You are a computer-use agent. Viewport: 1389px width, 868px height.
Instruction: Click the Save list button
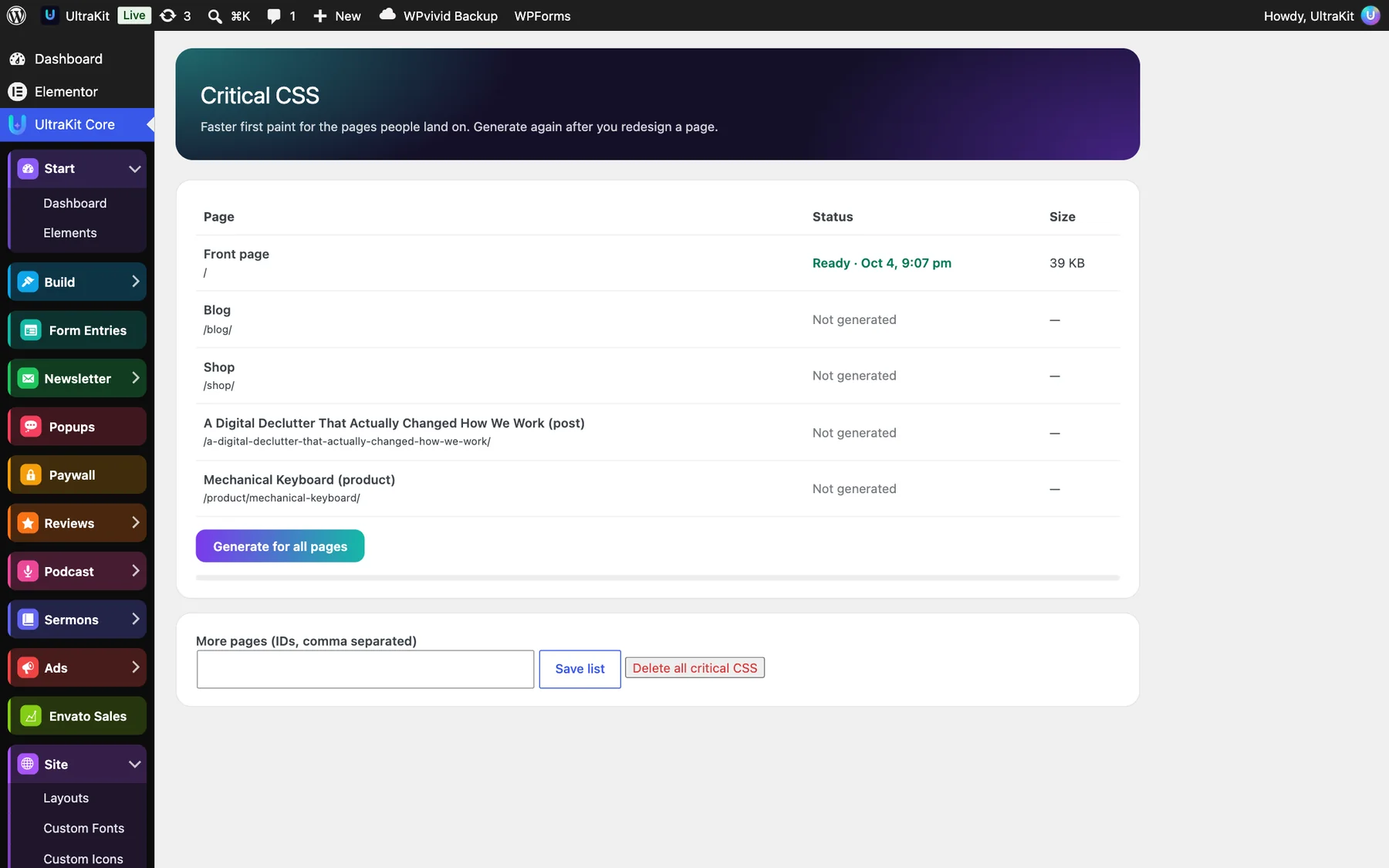[x=580, y=669]
